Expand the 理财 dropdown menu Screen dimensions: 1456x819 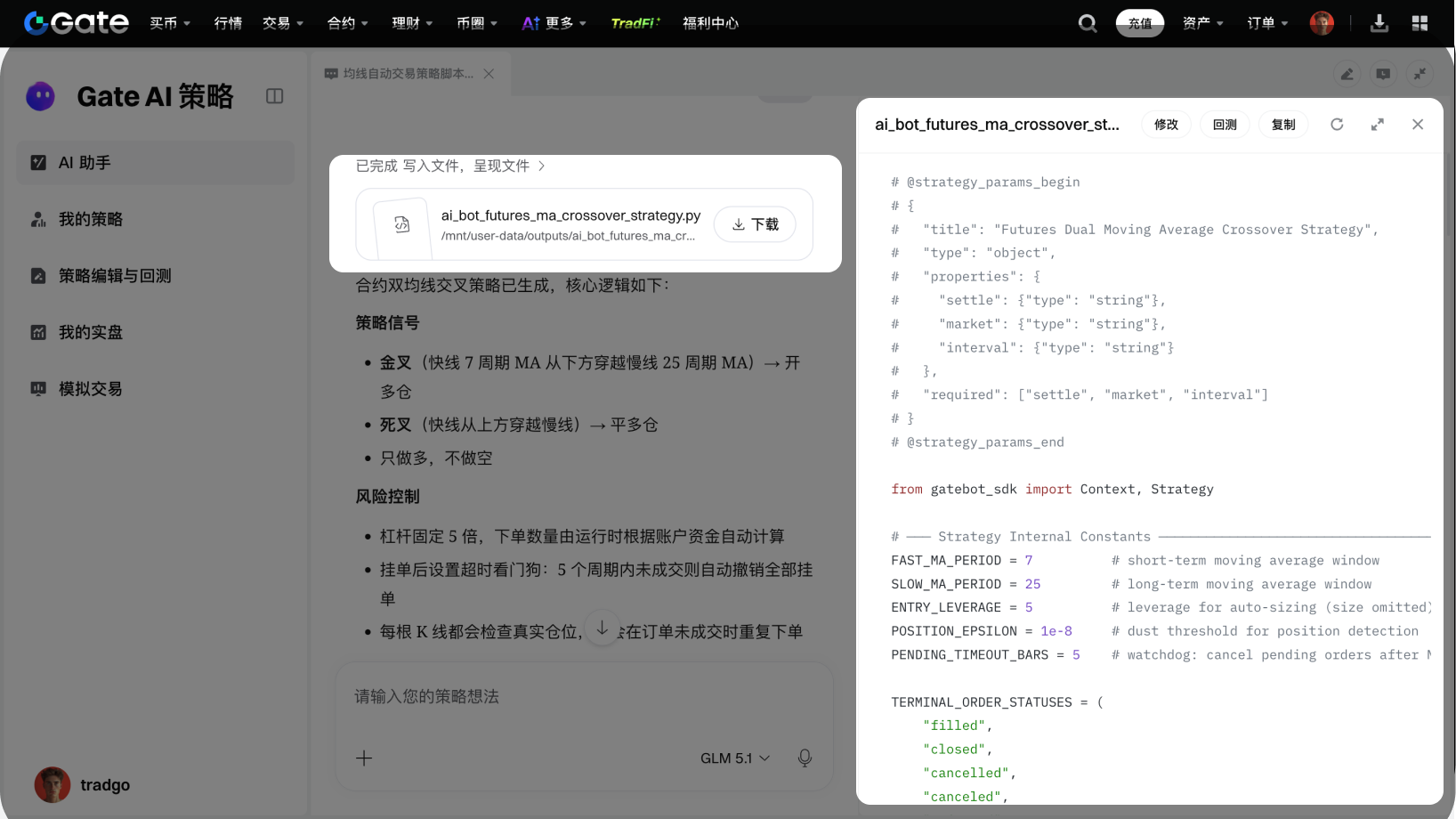coord(413,23)
